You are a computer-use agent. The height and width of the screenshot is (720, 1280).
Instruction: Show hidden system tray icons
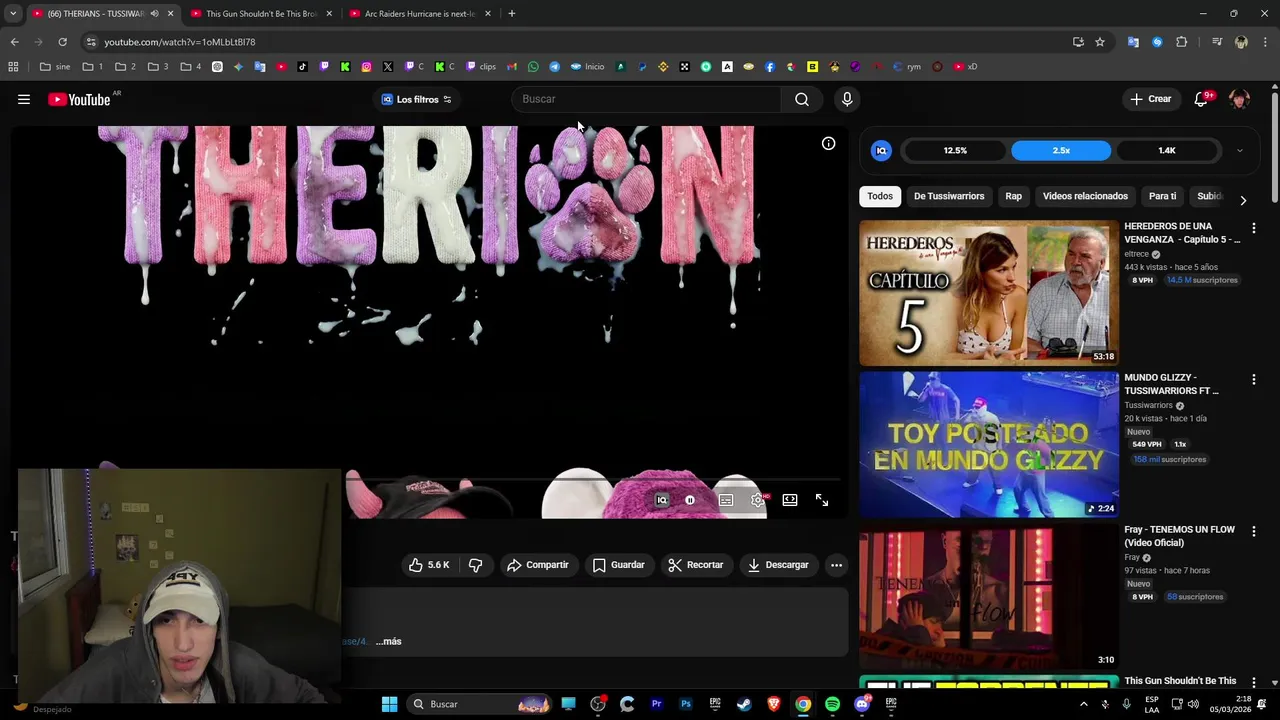(1083, 704)
